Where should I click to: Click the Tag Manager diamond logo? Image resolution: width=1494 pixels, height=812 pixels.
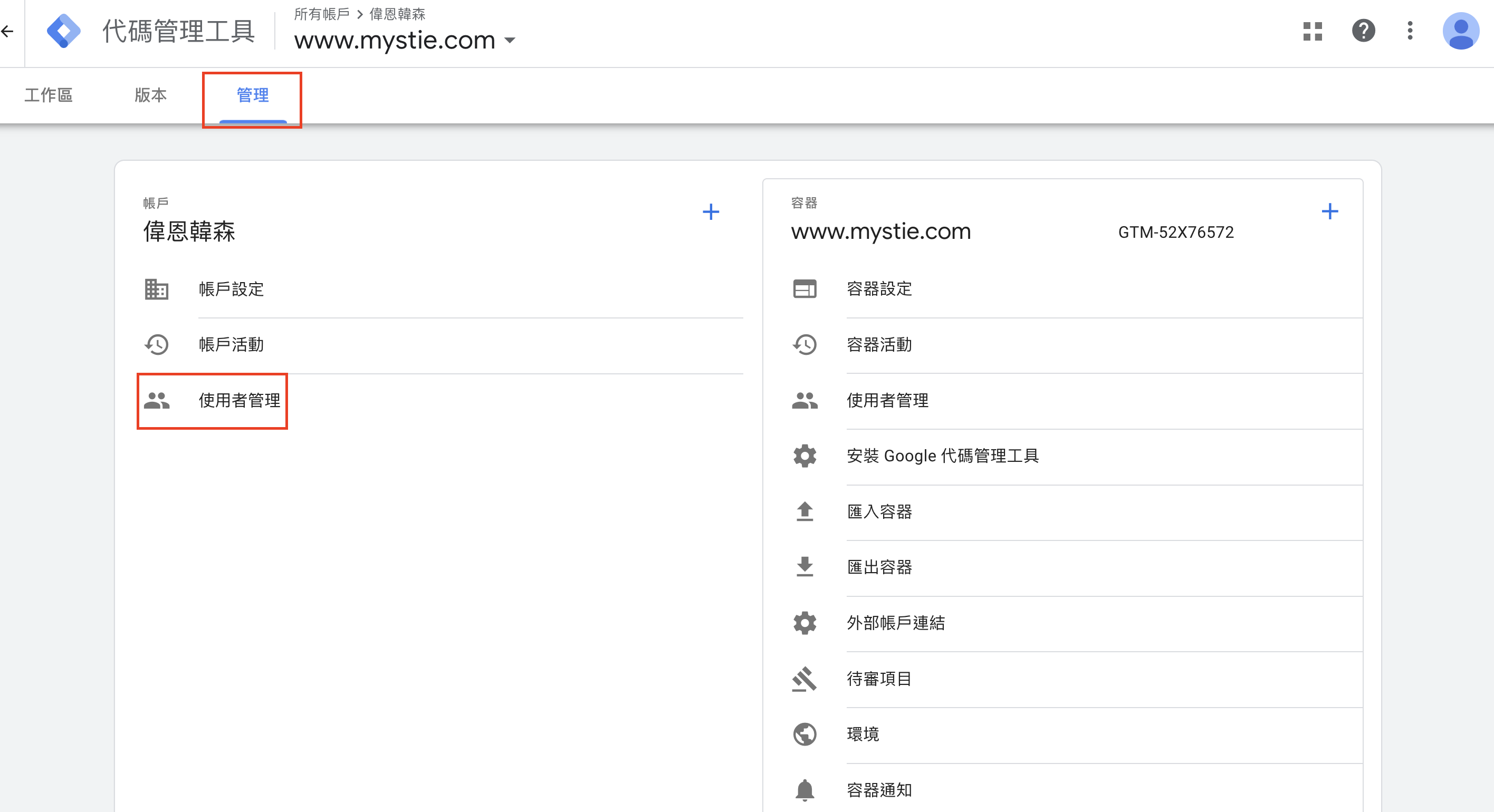[63, 31]
